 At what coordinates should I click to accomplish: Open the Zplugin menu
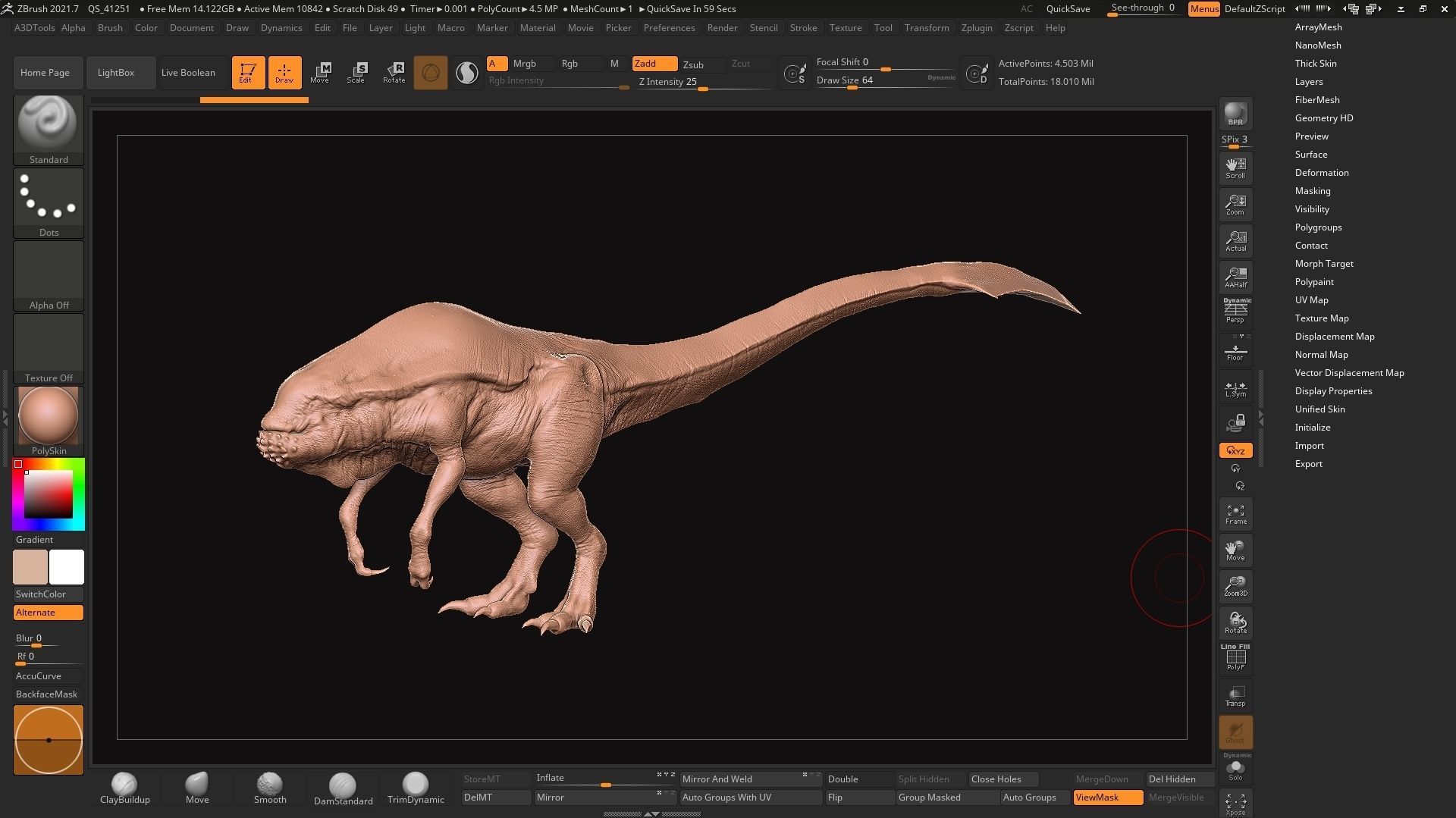[976, 28]
